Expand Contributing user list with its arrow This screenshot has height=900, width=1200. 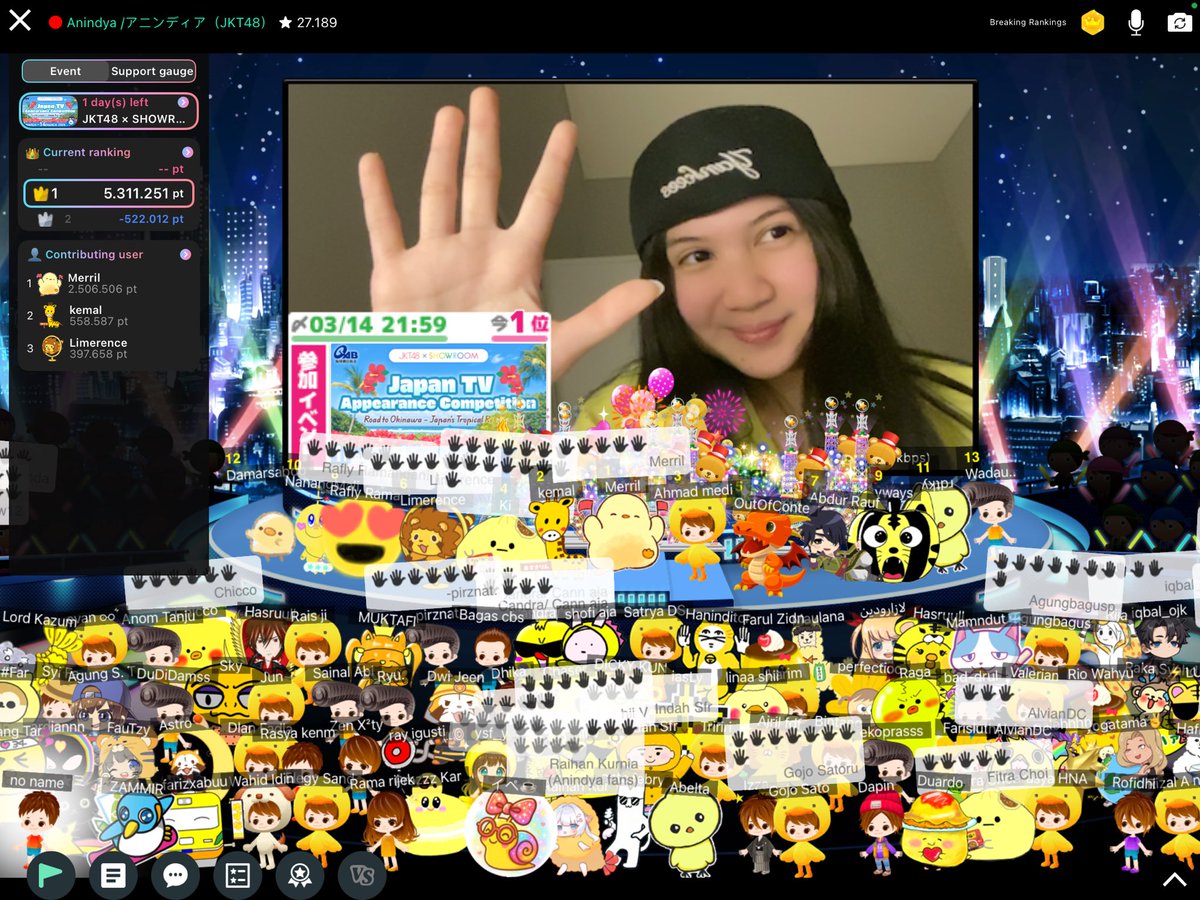[185, 255]
